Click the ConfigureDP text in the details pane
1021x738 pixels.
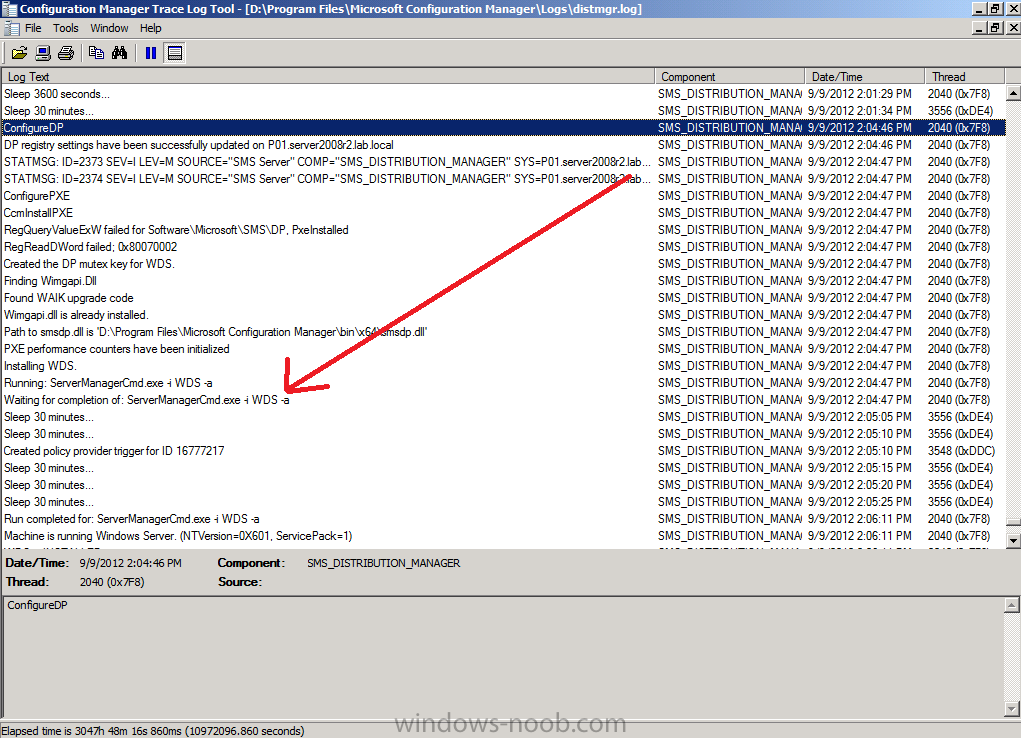(37, 605)
